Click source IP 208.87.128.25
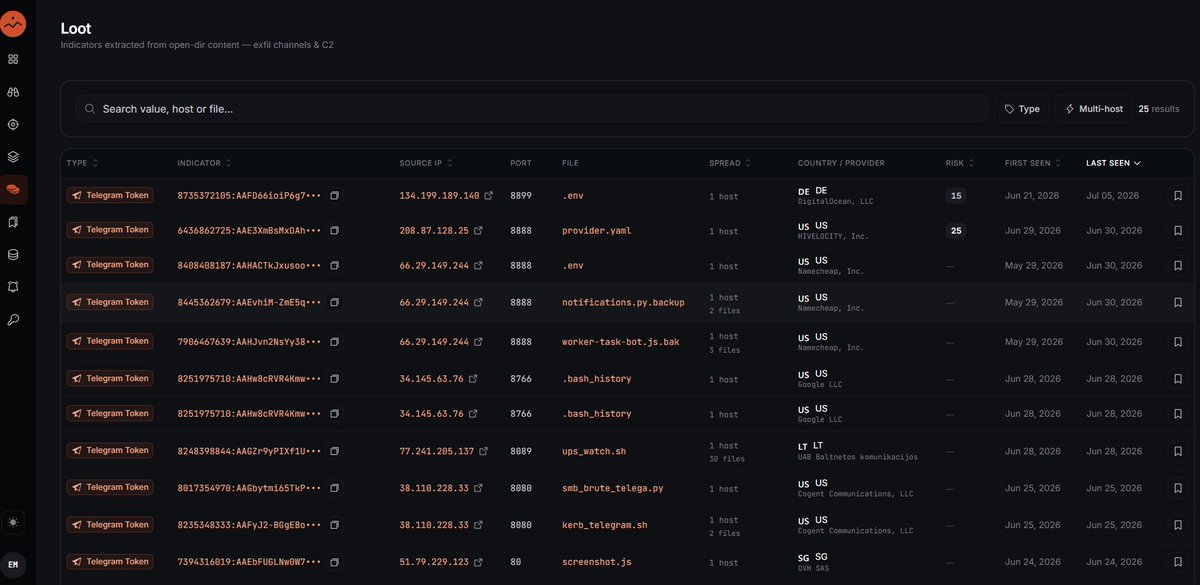Screen dimensions: 1200x585 [x=434, y=230]
